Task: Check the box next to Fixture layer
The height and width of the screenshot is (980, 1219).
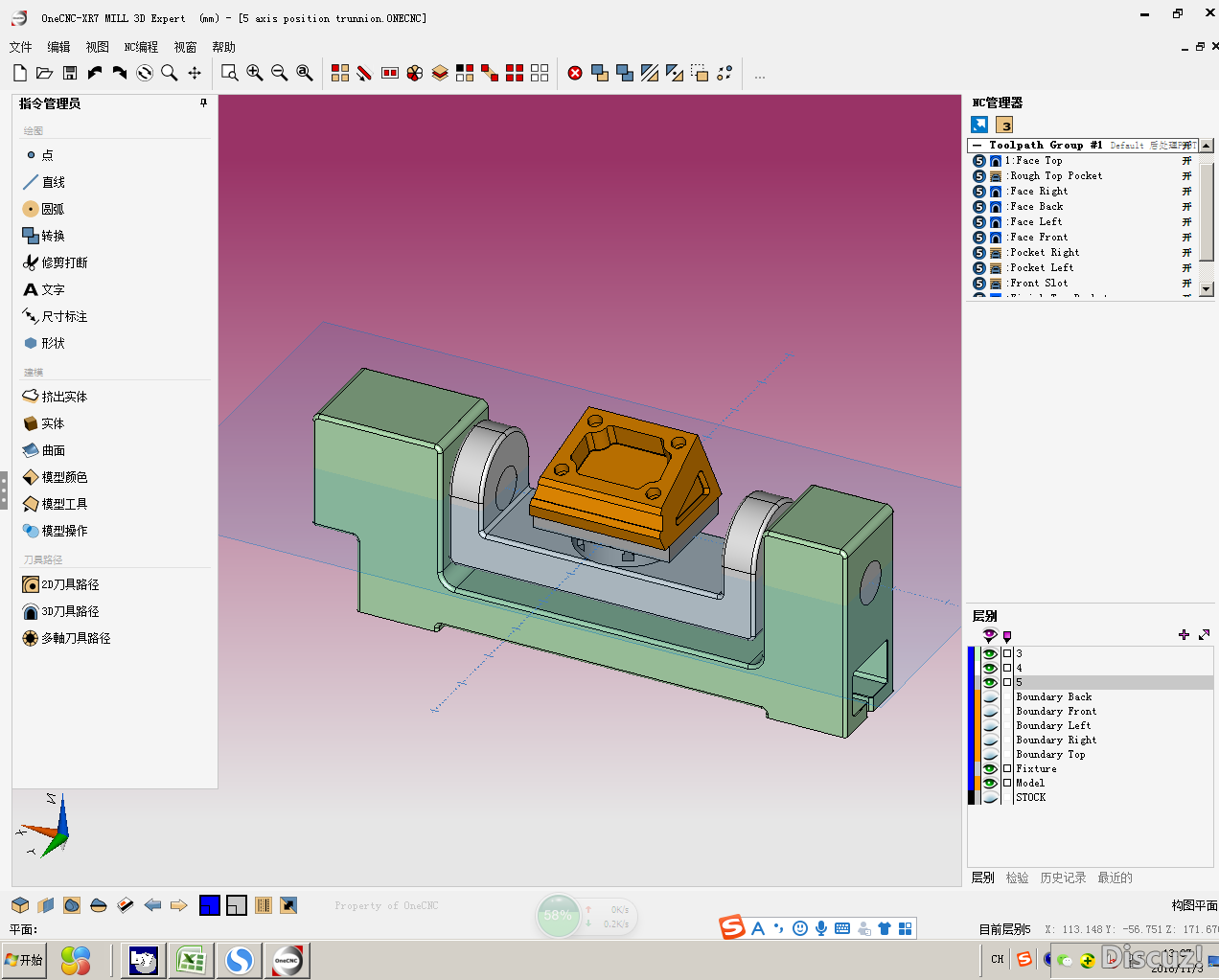Action: 1007,768
